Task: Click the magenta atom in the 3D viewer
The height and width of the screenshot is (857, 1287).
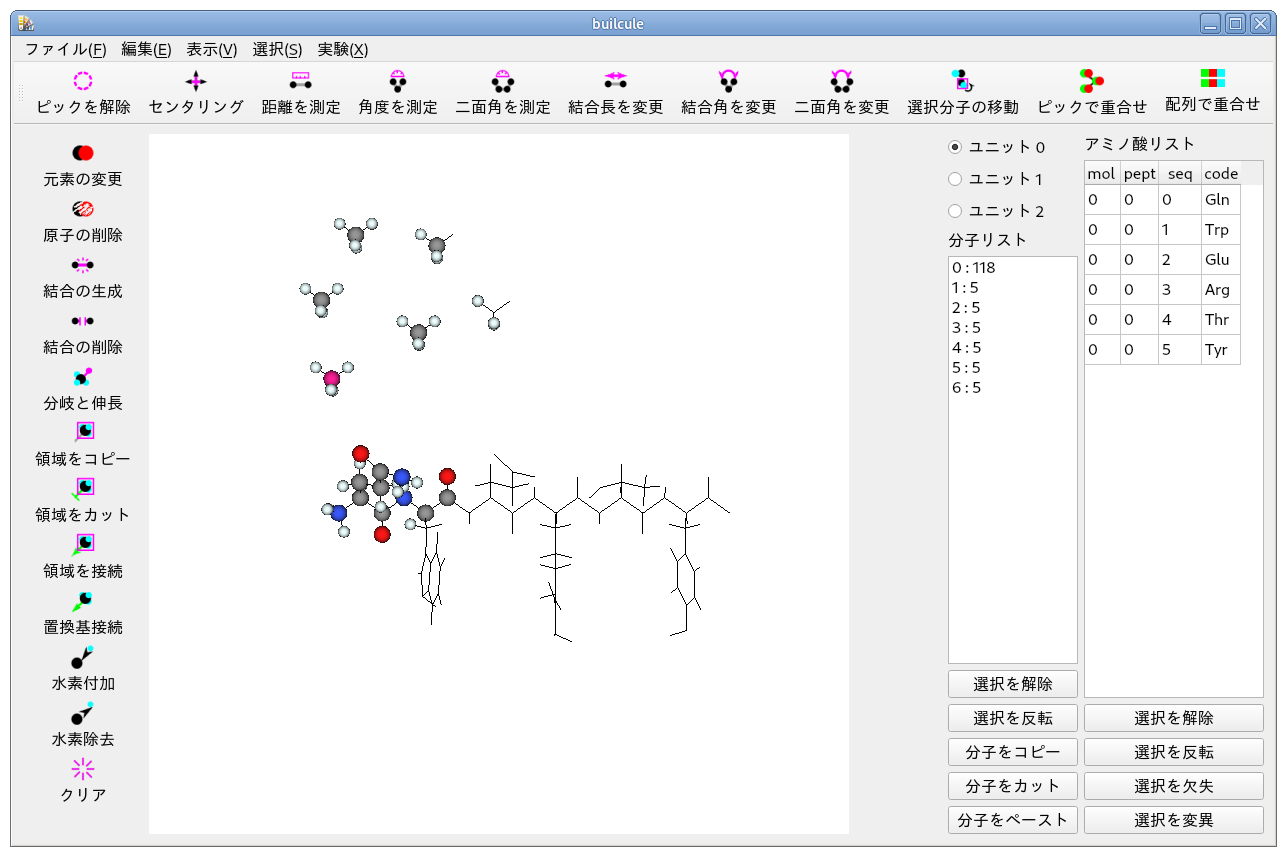Action: 332,378
